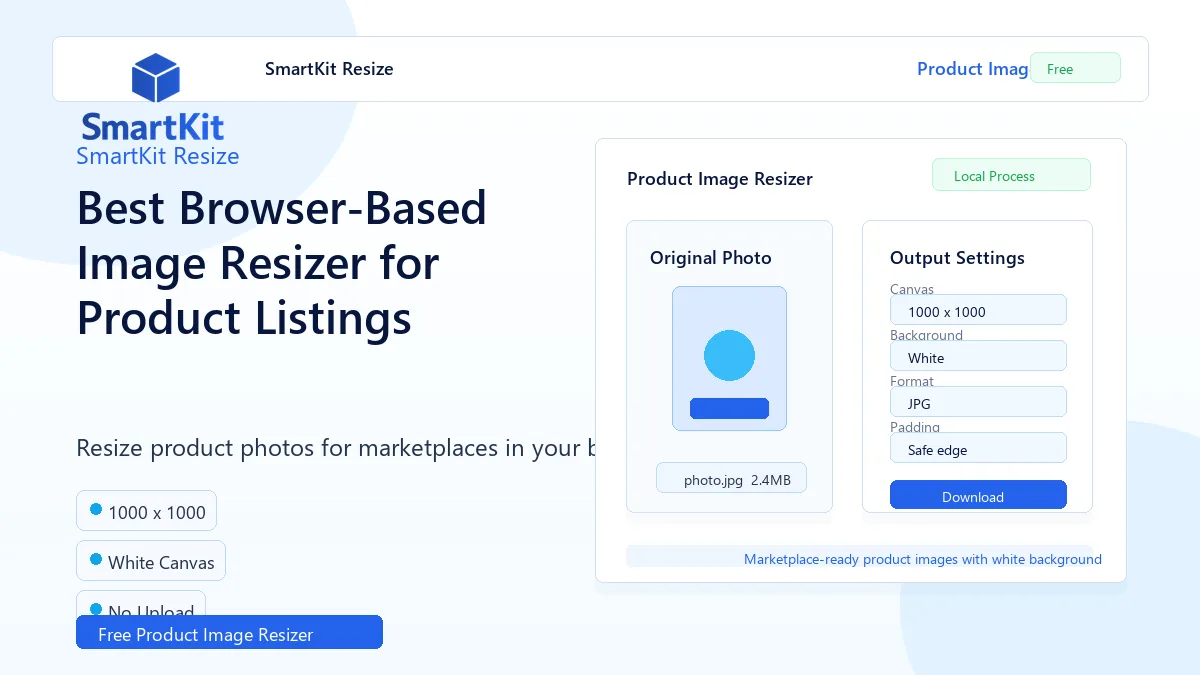Viewport: 1200px width, 675px height.
Task: Click the blue bar inside the photo preview
Action: tap(729, 408)
